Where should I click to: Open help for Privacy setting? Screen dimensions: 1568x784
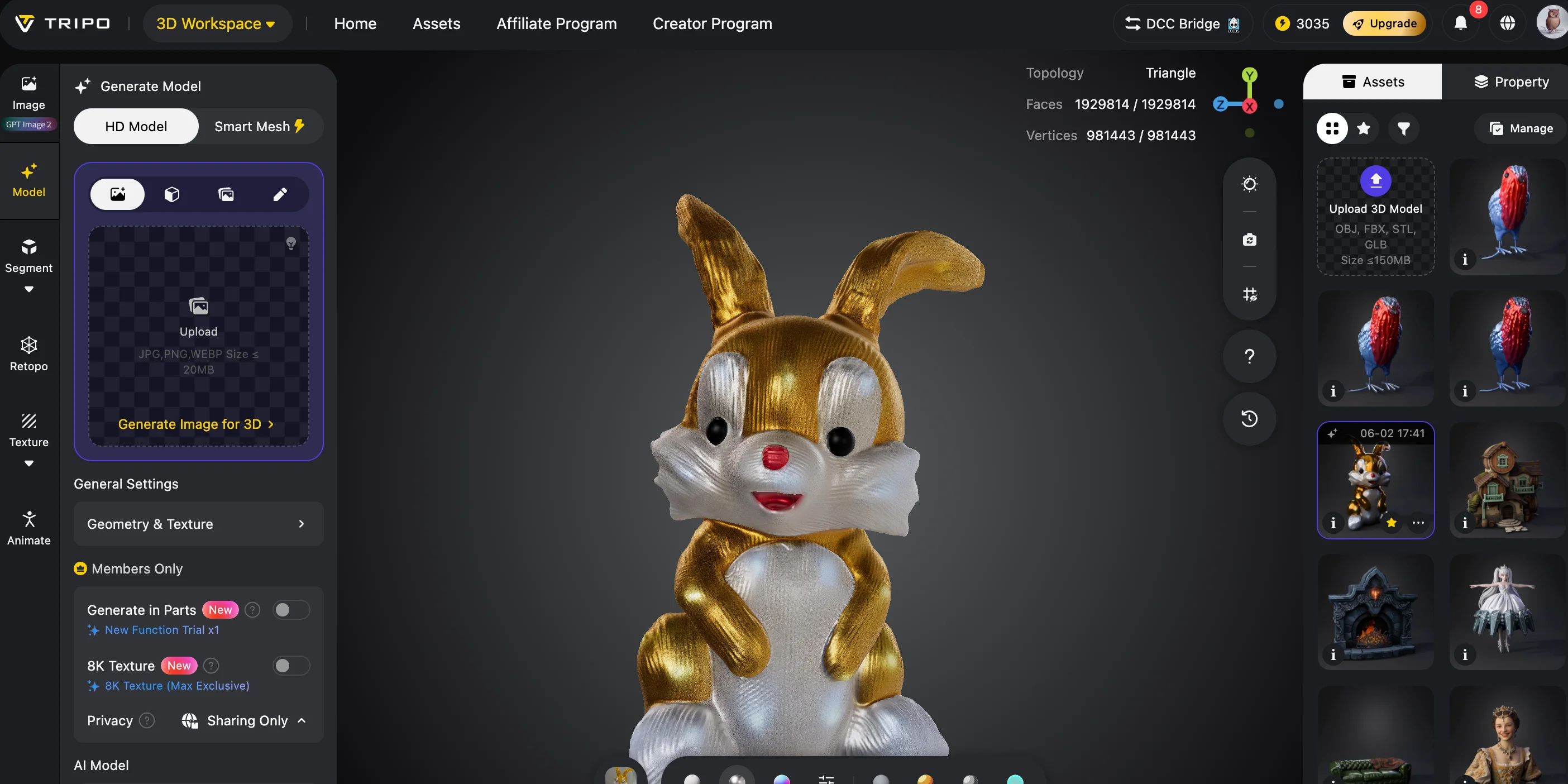pyautogui.click(x=147, y=721)
